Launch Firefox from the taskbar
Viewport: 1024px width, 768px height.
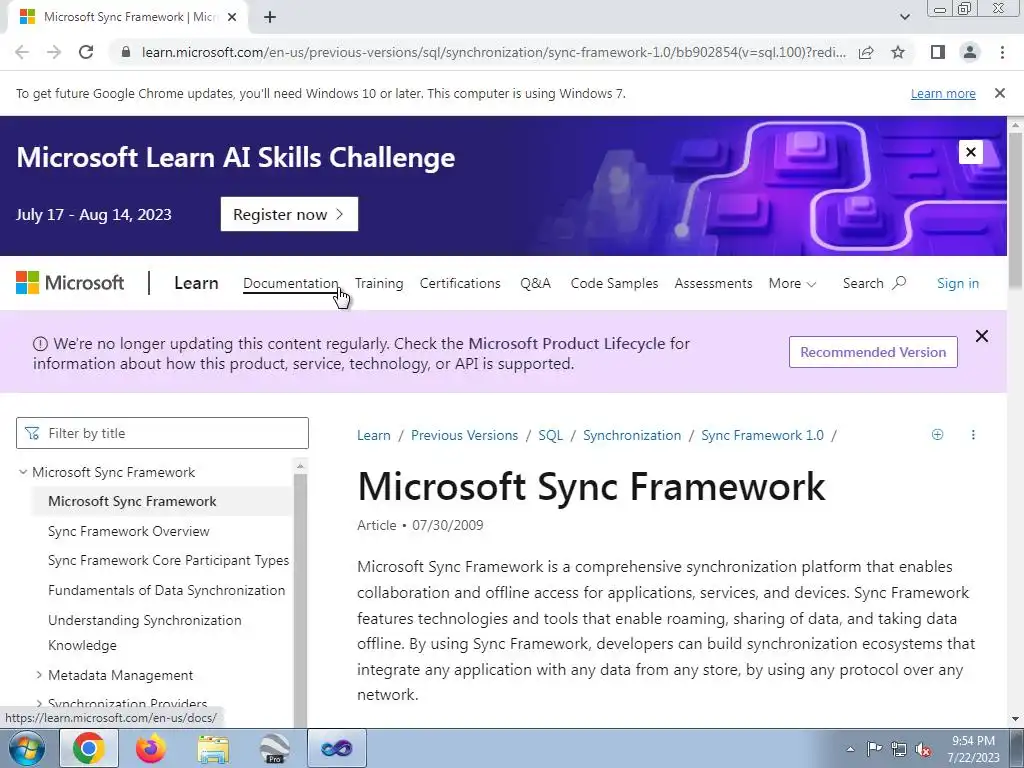click(x=151, y=748)
